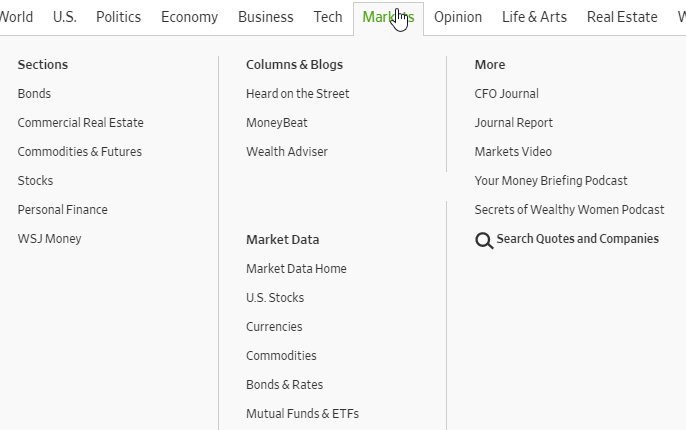
Task: Open U.S. Stocks market data
Action: (275, 298)
